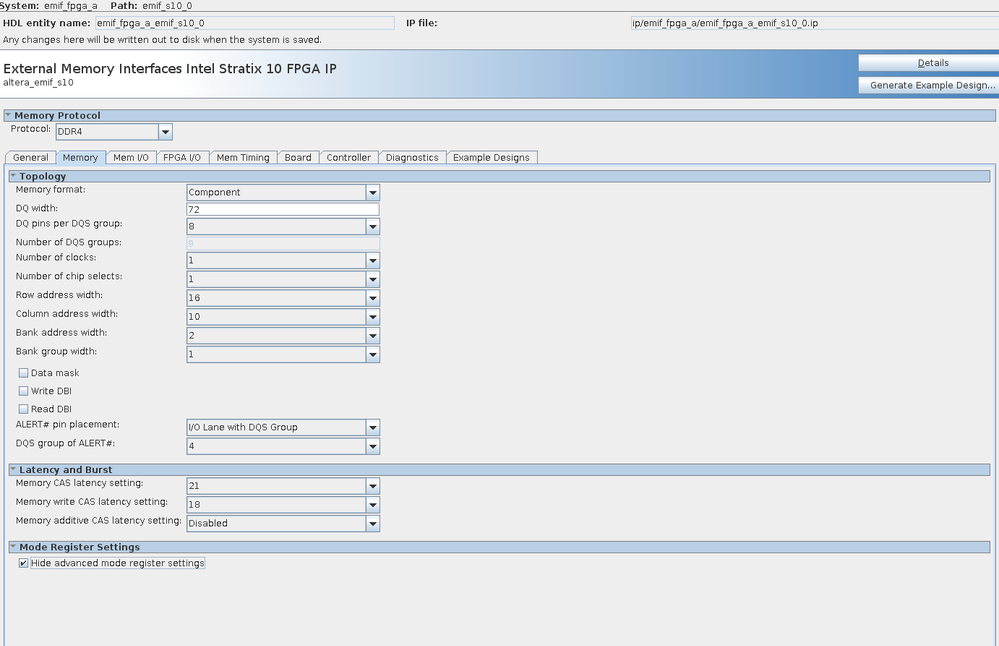This screenshot has width=999, height=646.
Task: Click the DQ width input field
Action: [x=283, y=210]
